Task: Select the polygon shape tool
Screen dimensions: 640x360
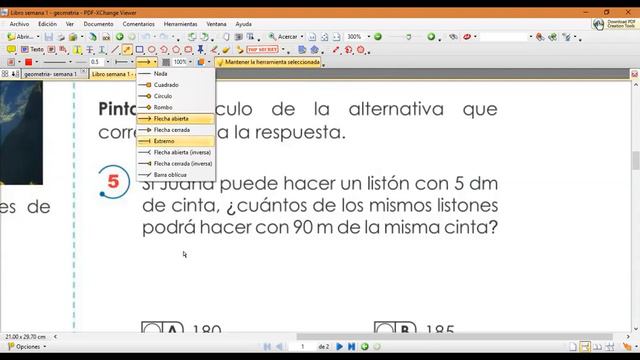Action: point(176,50)
